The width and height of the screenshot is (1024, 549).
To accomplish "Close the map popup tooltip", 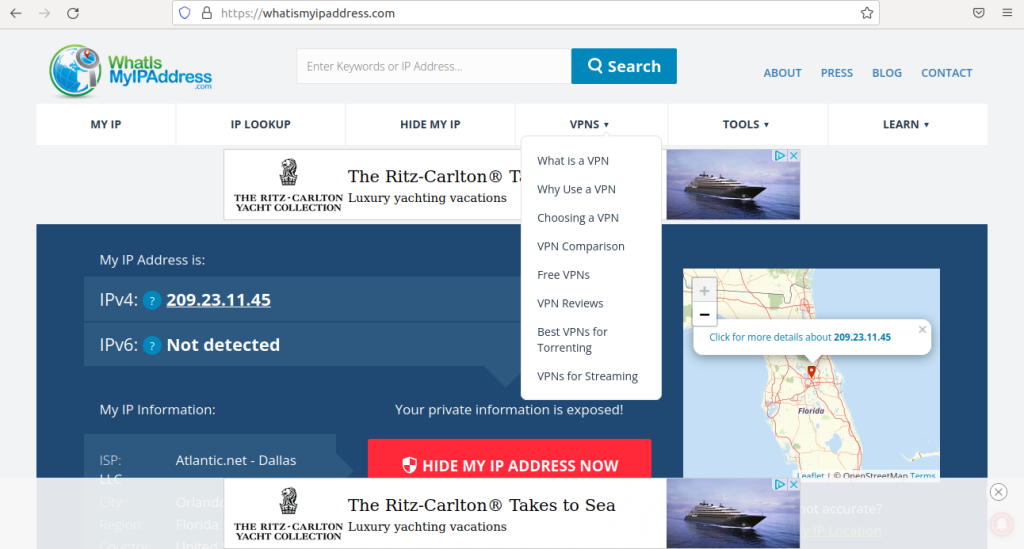I will (x=922, y=330).
